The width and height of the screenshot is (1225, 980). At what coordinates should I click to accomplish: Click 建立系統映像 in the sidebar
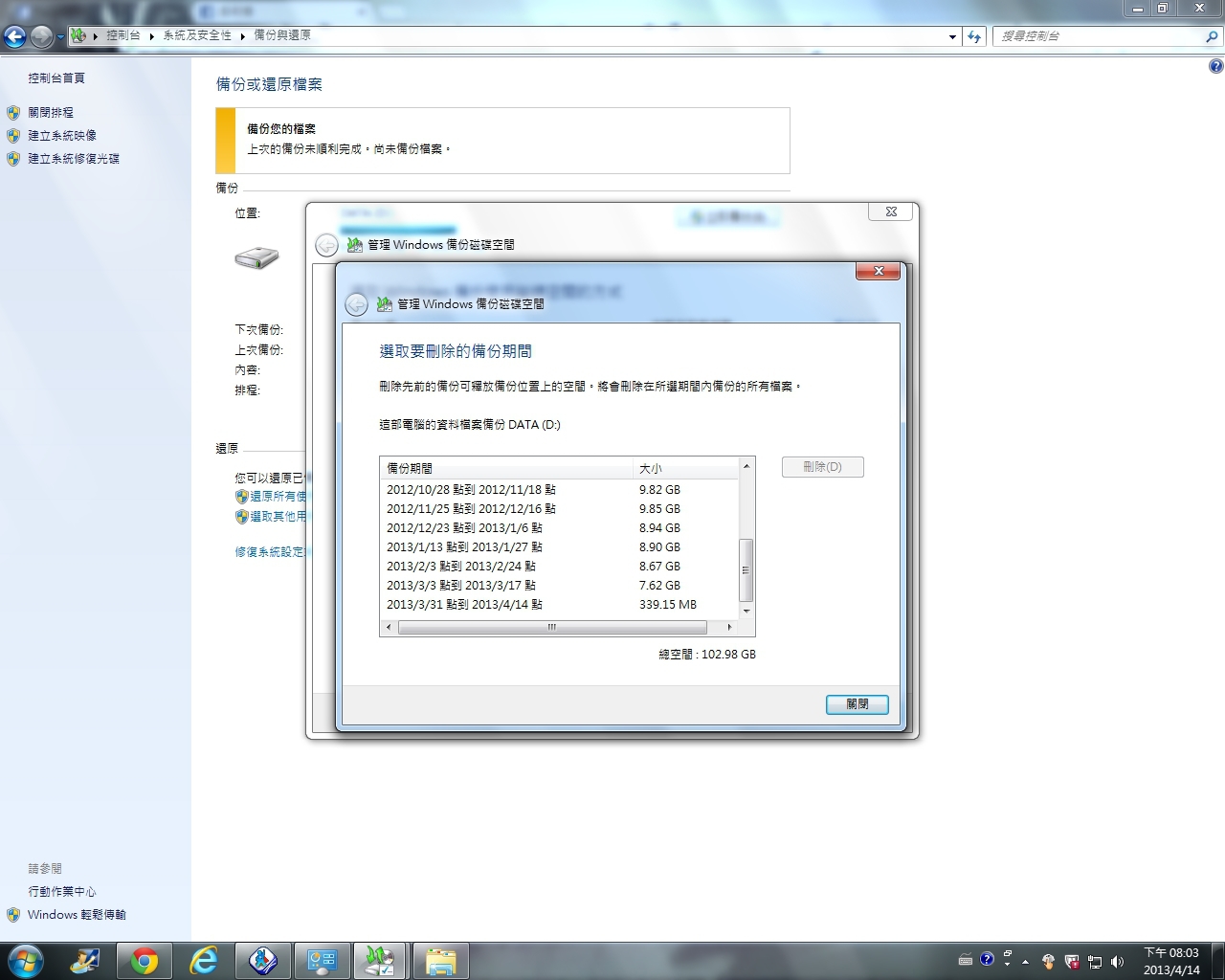[x=62, y=136]
